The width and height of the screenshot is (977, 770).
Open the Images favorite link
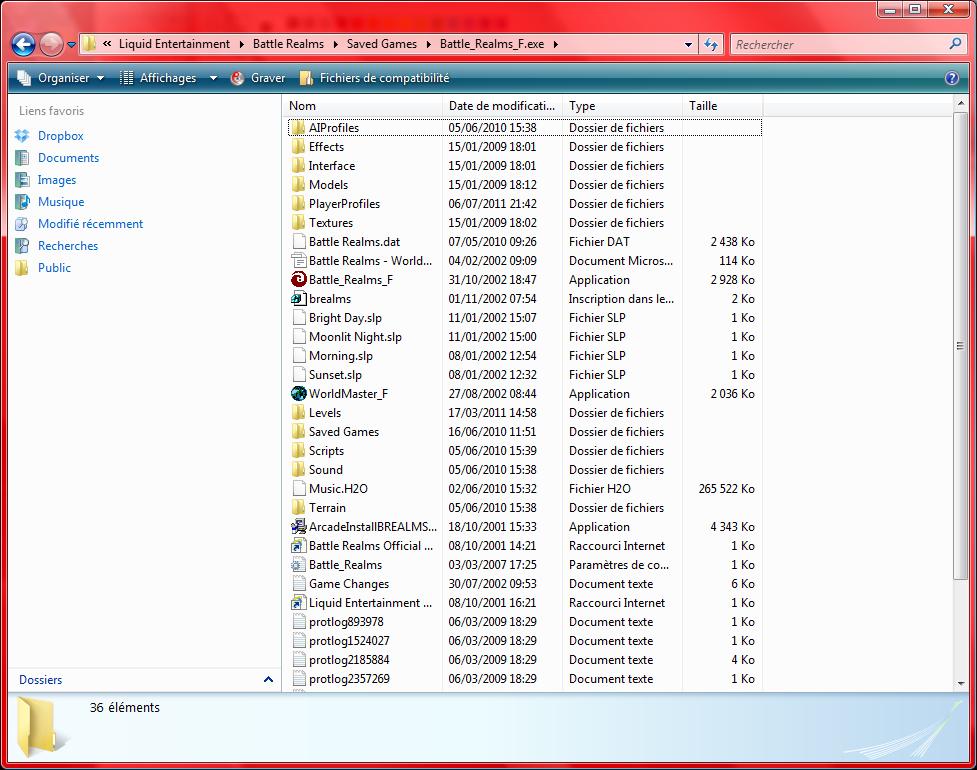[57, 180]
